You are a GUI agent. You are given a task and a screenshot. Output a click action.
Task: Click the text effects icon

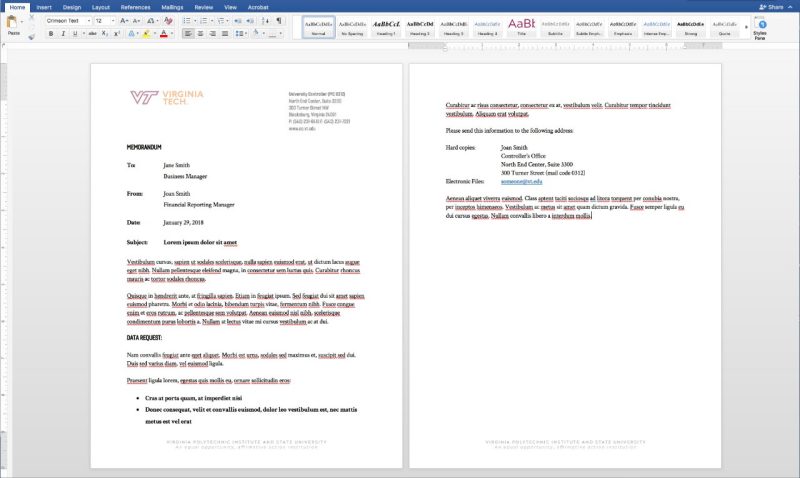(x=132, y=34)
